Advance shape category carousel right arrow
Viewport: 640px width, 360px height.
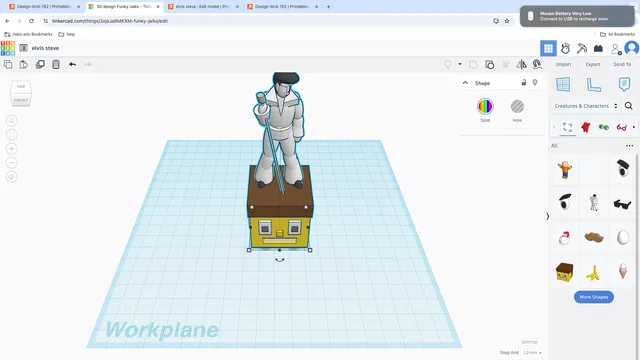634,127
